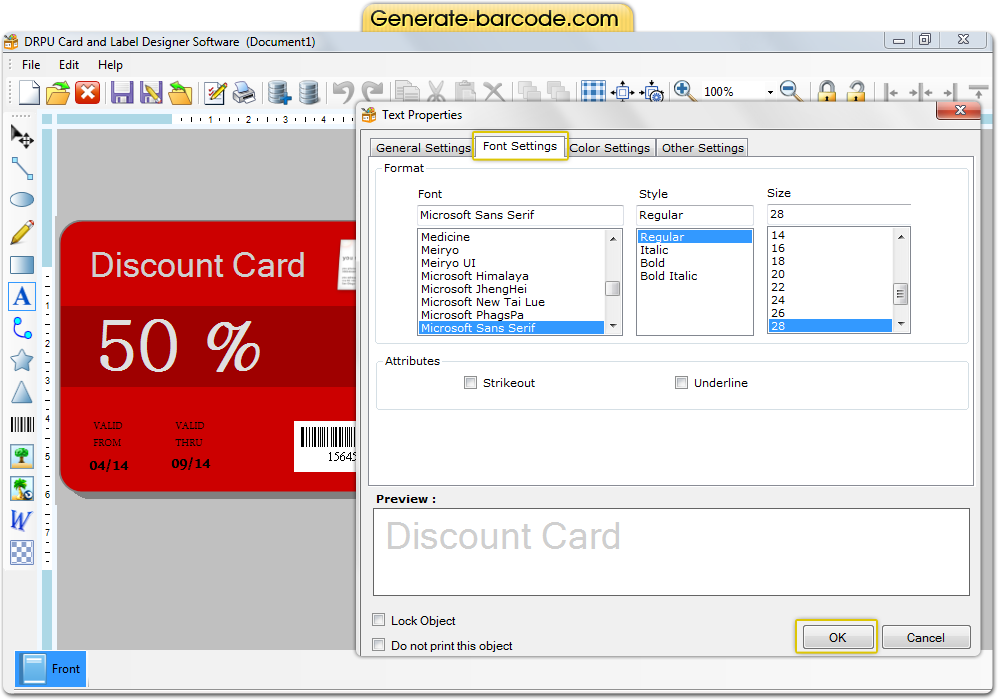This screenshot has height=700, width=998.
Task: Open the Edit menu
Action: click(x=68, y=64)
